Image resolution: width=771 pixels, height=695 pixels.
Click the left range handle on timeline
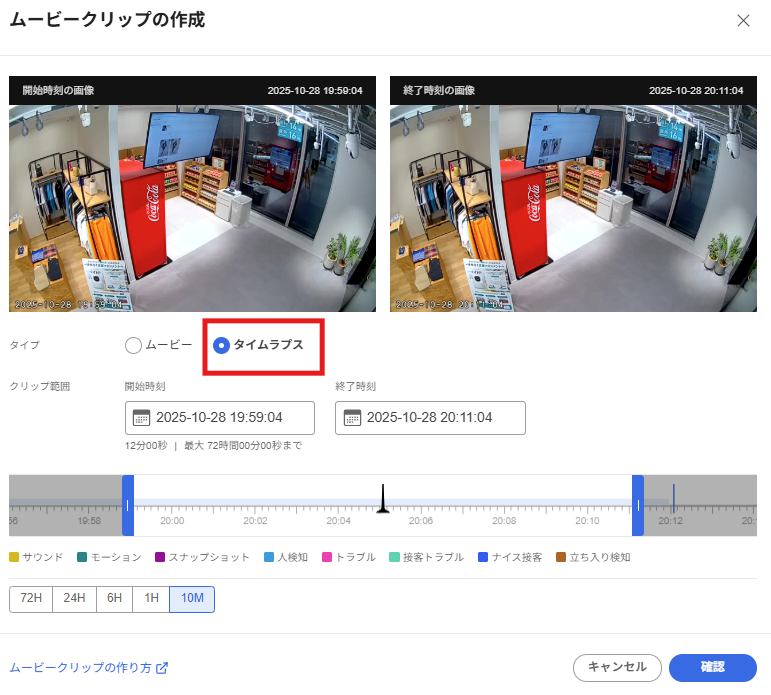click(x=128, y=505)
